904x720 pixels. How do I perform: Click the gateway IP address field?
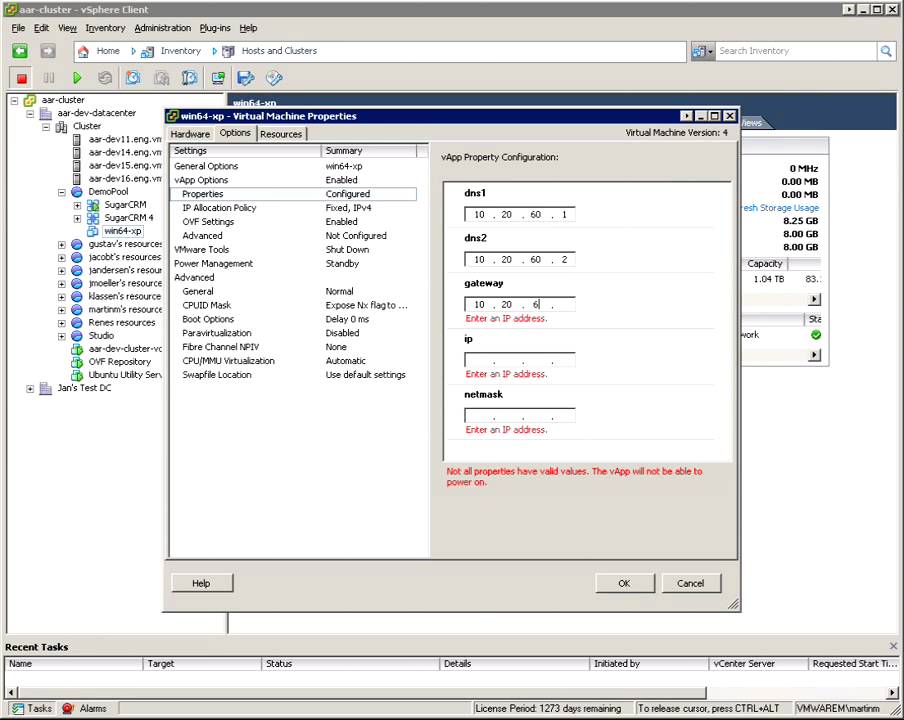click(519, 304)
